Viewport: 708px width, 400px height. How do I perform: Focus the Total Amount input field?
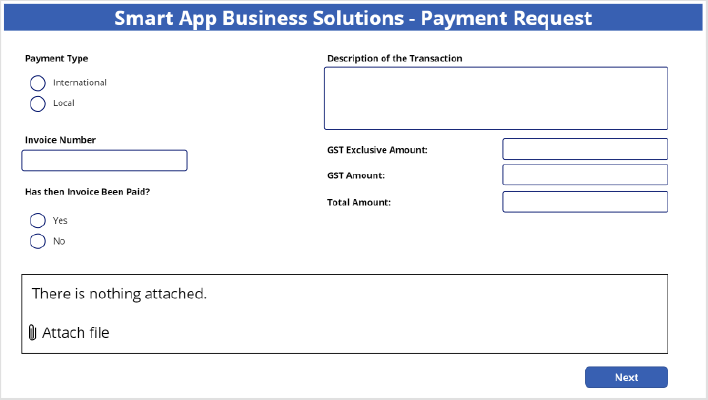click(584, 202)
